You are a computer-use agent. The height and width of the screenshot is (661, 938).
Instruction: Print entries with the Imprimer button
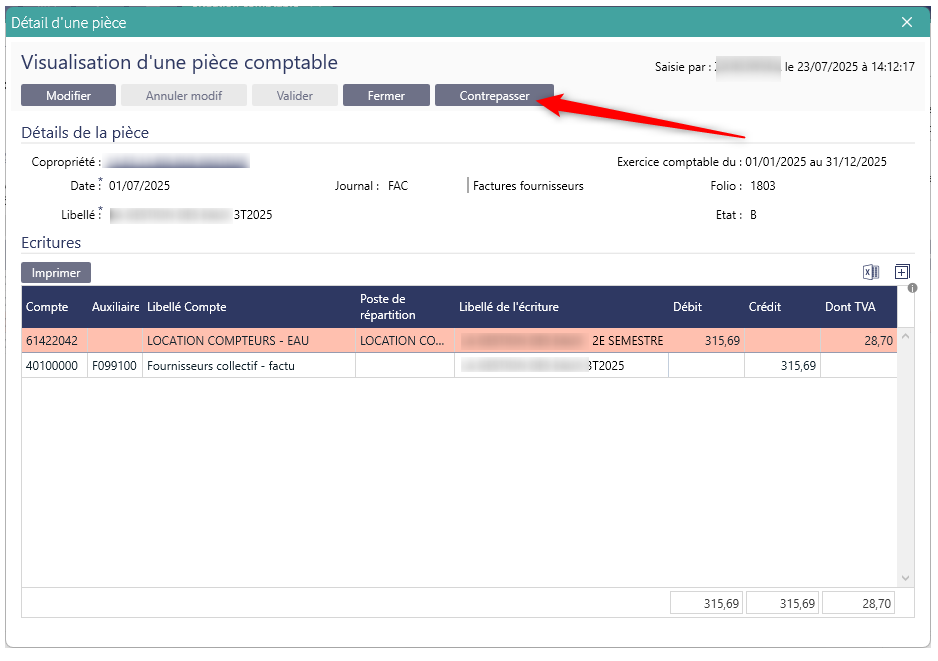tap(56, 272)
